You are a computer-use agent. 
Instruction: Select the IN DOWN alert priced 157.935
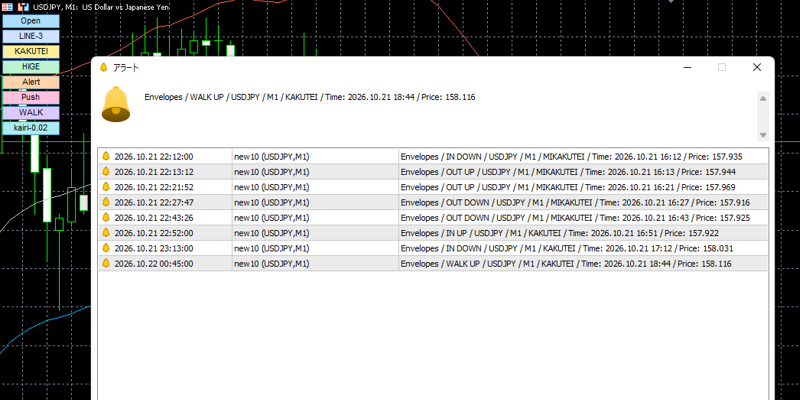571,157
